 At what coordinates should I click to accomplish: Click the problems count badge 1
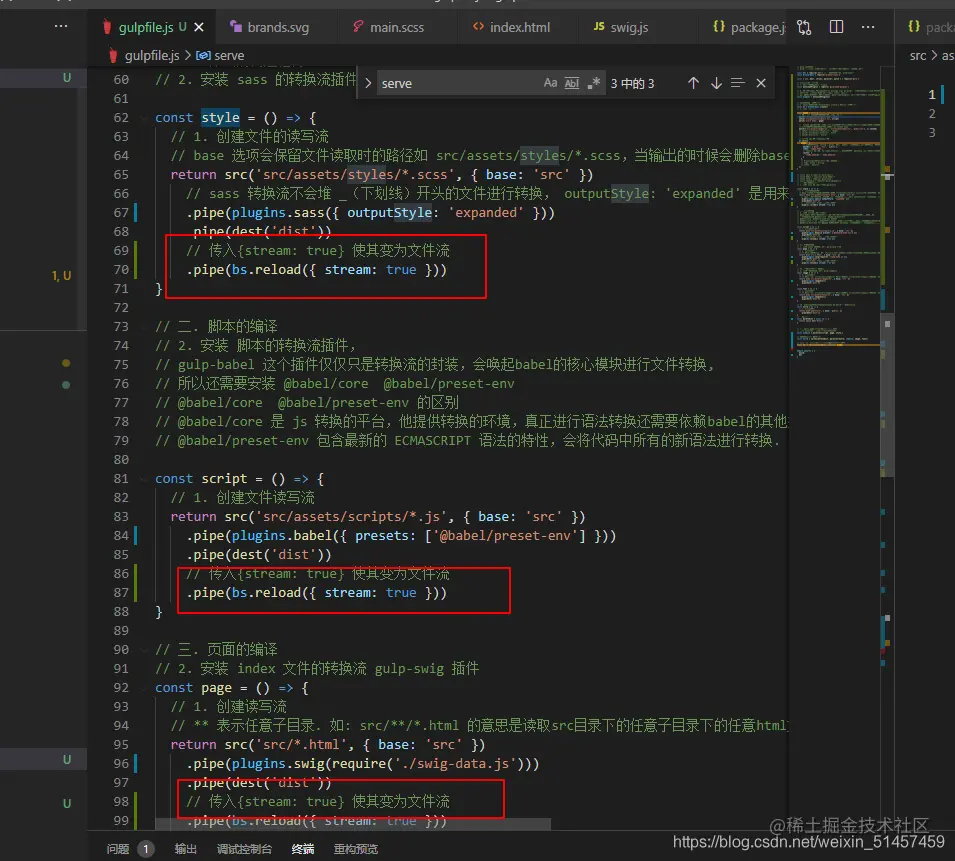coord(146,849)
